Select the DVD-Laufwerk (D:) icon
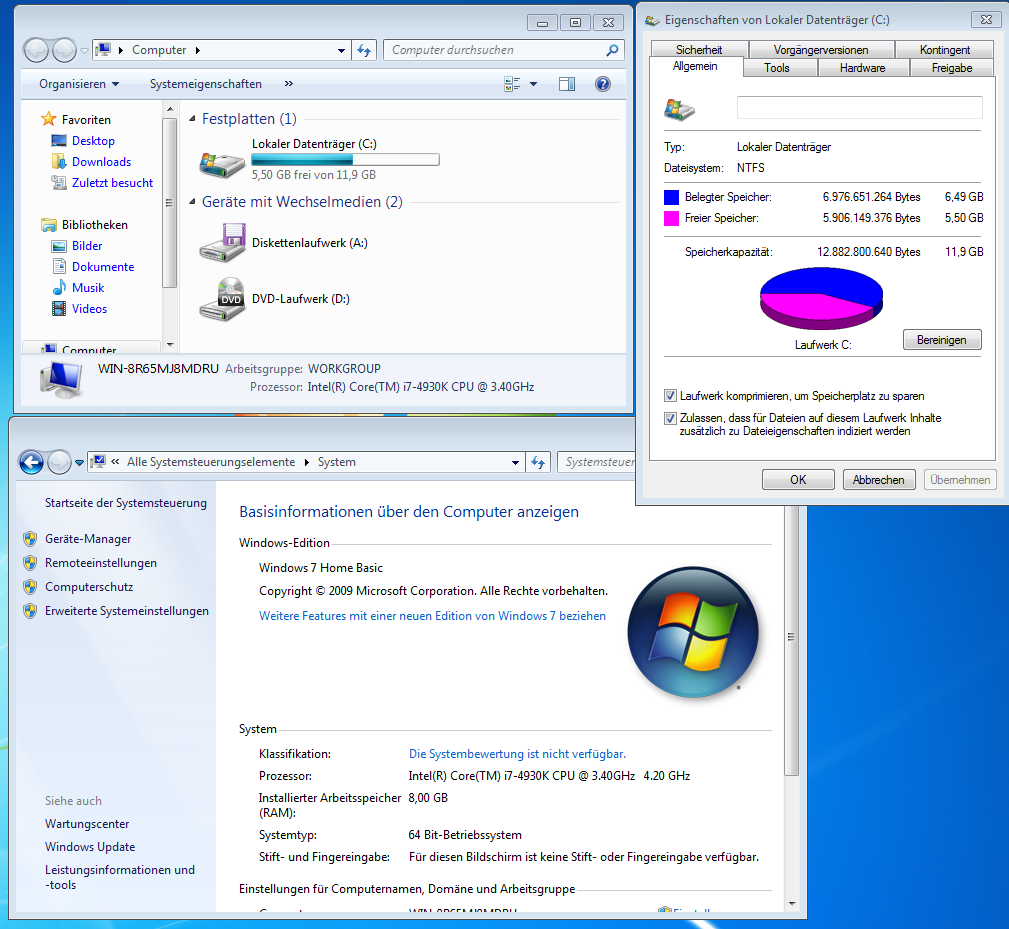This screenshot has height=929, width=1009. [222, 299]
